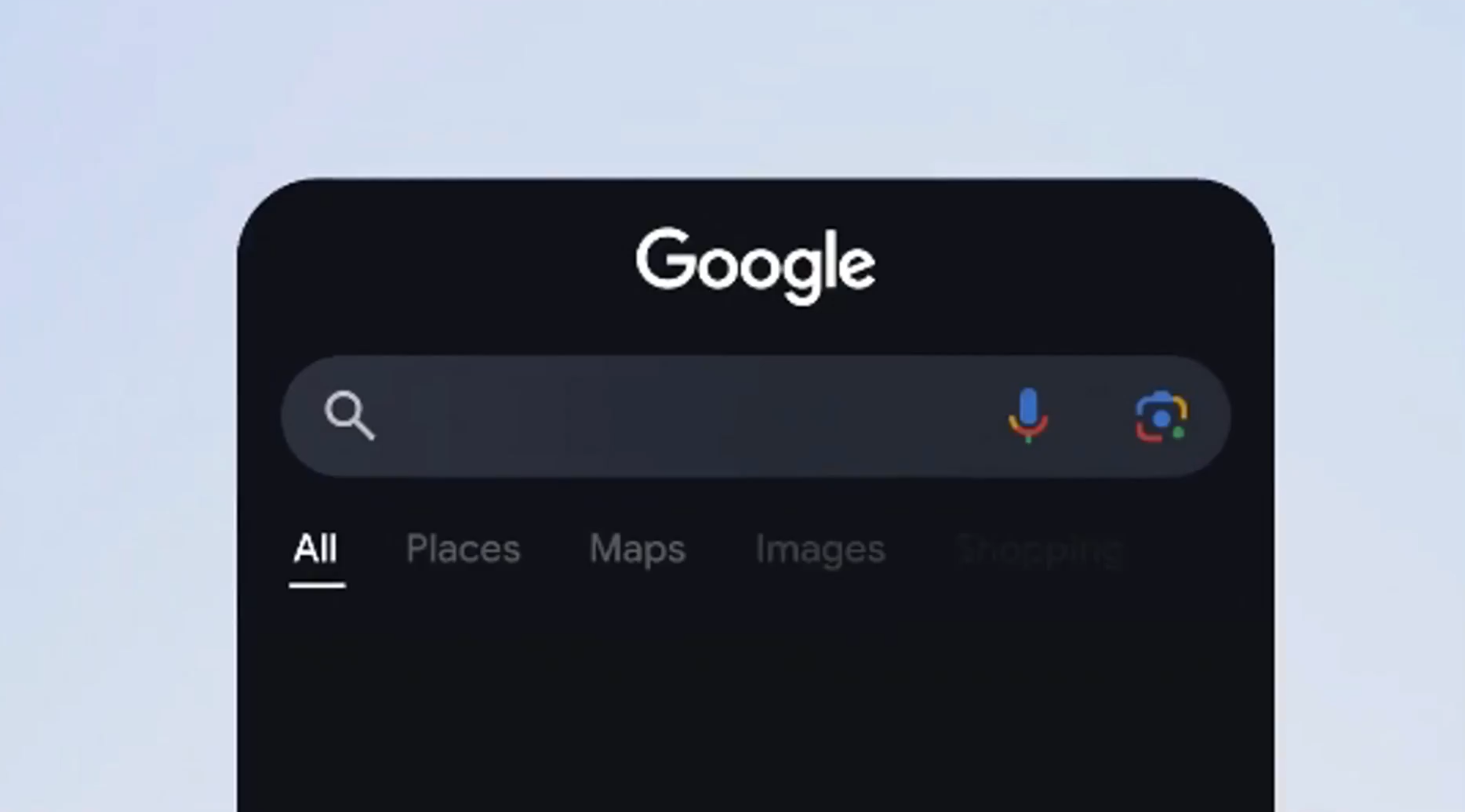
Task: Pick Images in the filter row
Action: (x=820, y=550)
